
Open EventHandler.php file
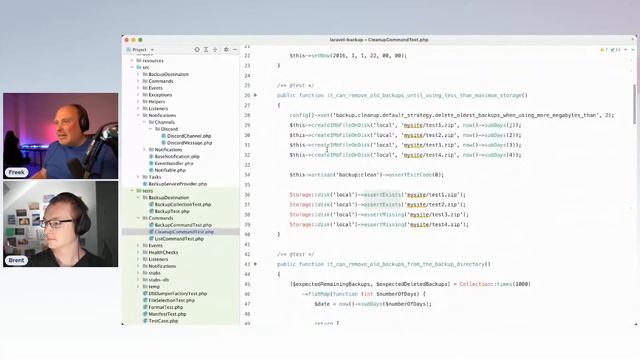[x=173, y=163]
